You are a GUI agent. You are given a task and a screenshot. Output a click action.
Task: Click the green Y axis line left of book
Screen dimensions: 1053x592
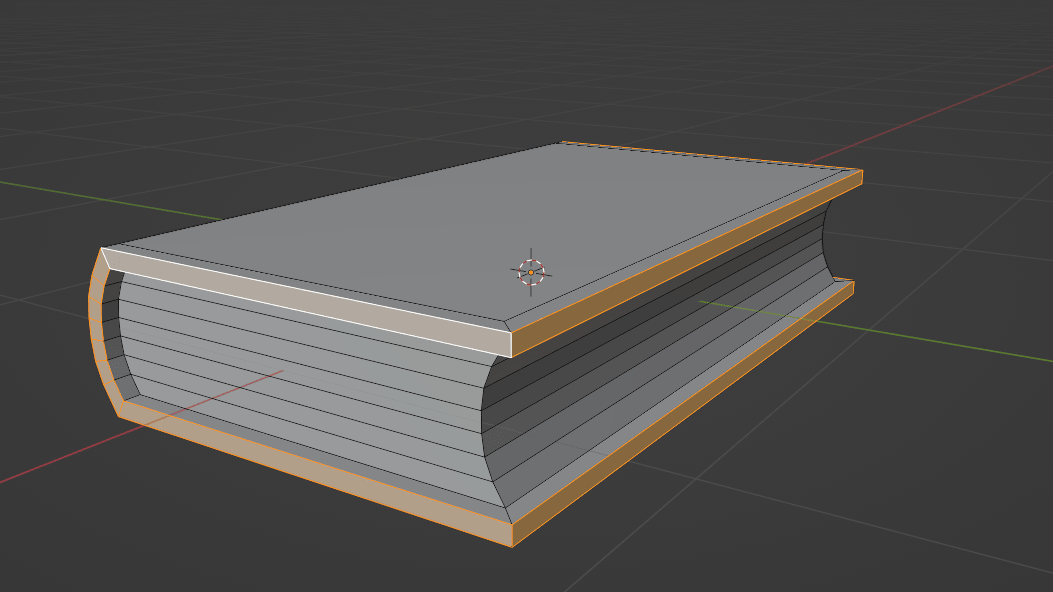tap(100, 197)
